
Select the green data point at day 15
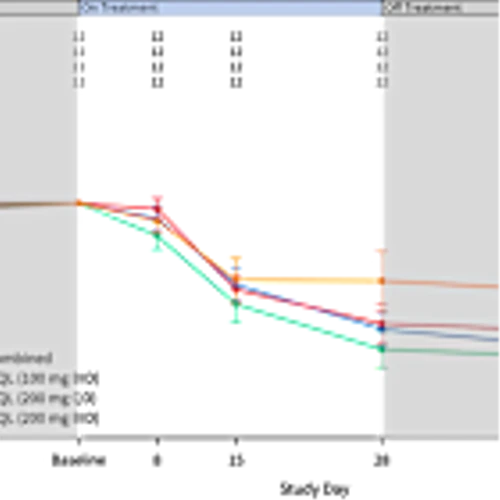tap(236, 303)
